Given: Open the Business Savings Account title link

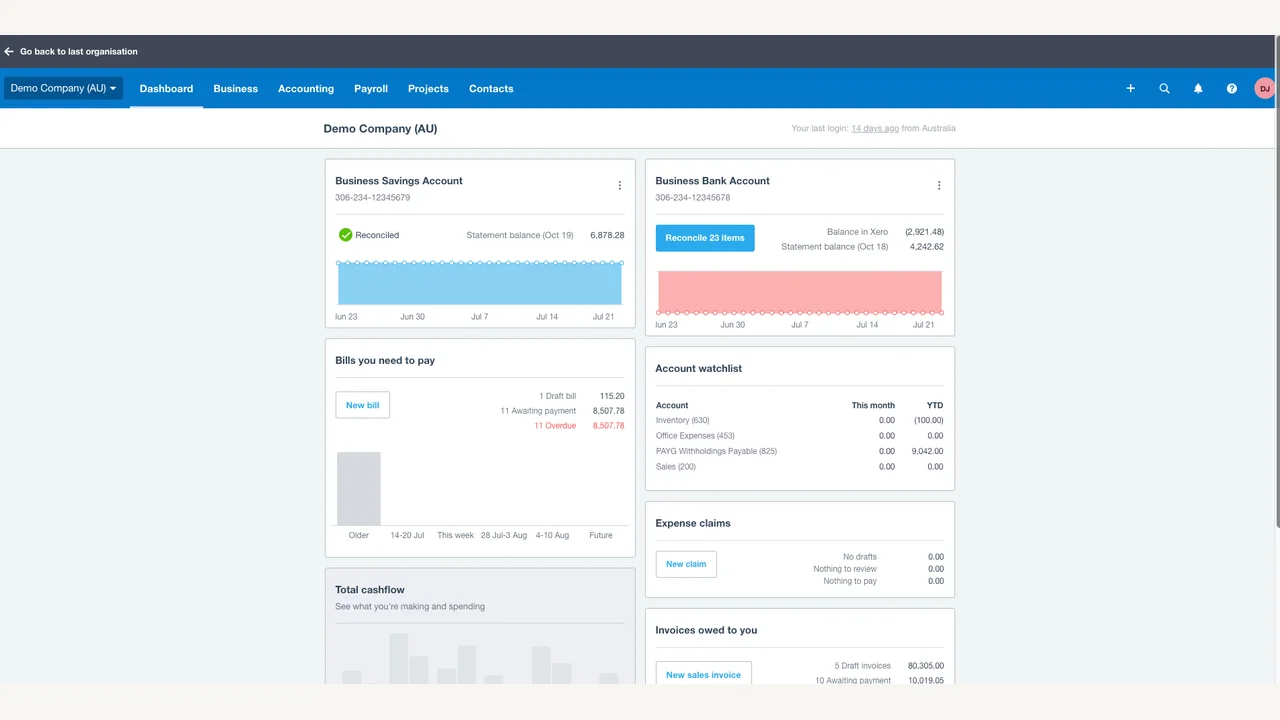Looking at the screenshot, I should 399,181.
